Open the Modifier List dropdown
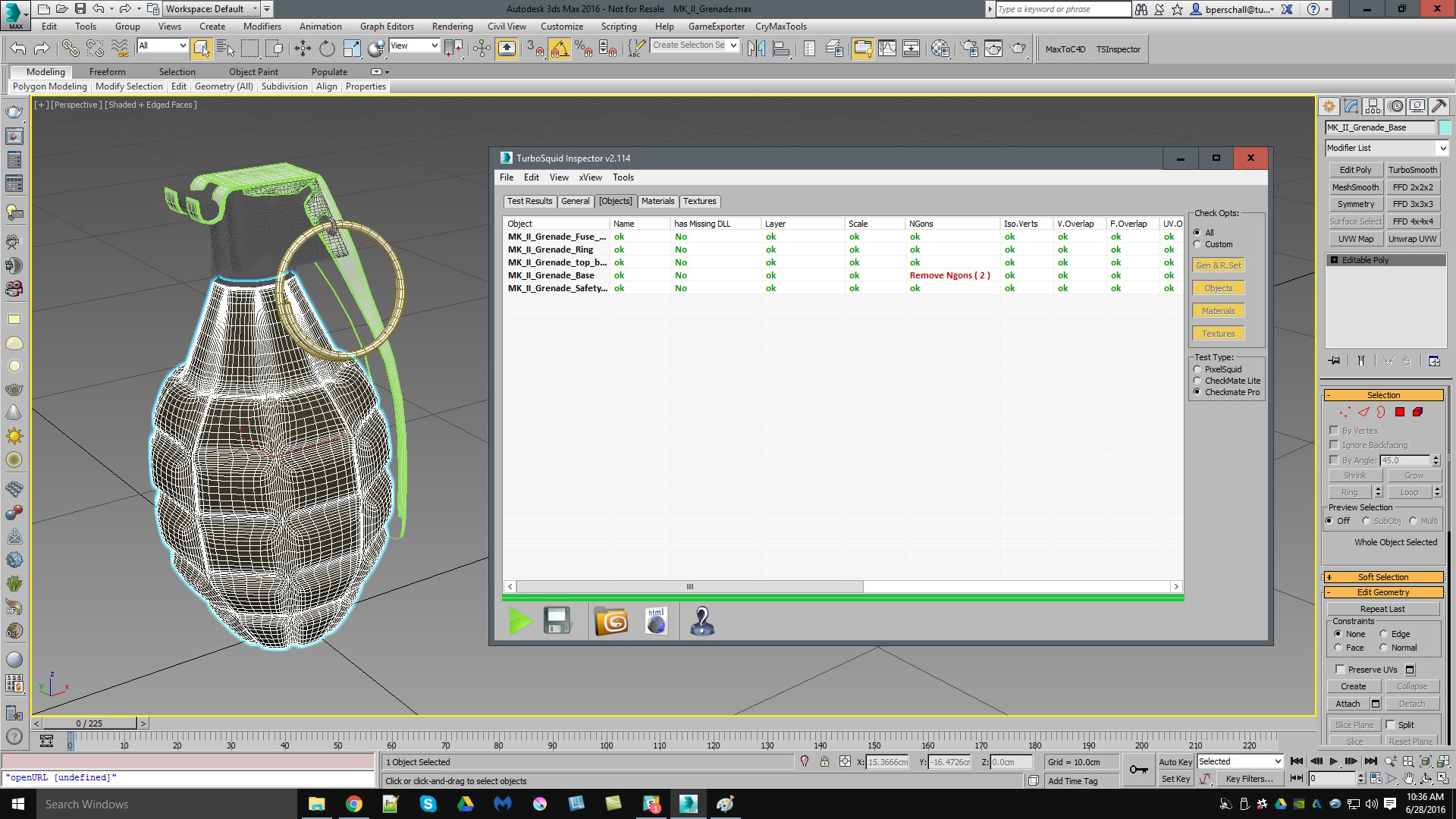Image resolution: width=1456 pixels, height=819 pixels. coord(1387,148)
